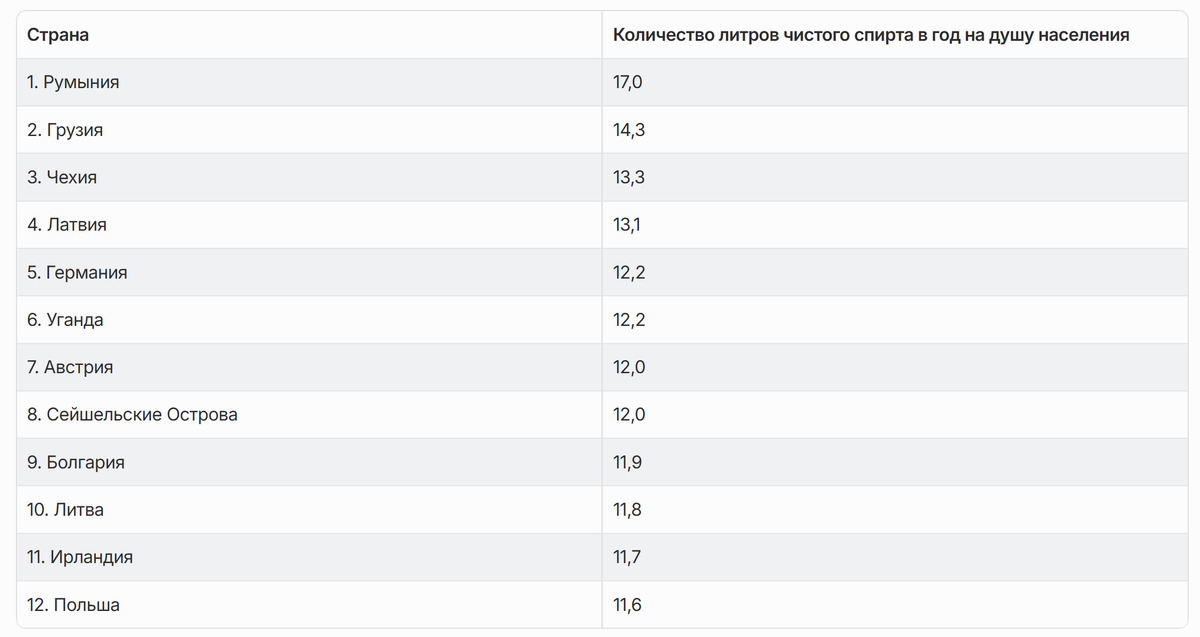The width and height of the screenshot is (1200, 637).
Task: Select the '11. Ирландия' cell
Action: [309, 557]
